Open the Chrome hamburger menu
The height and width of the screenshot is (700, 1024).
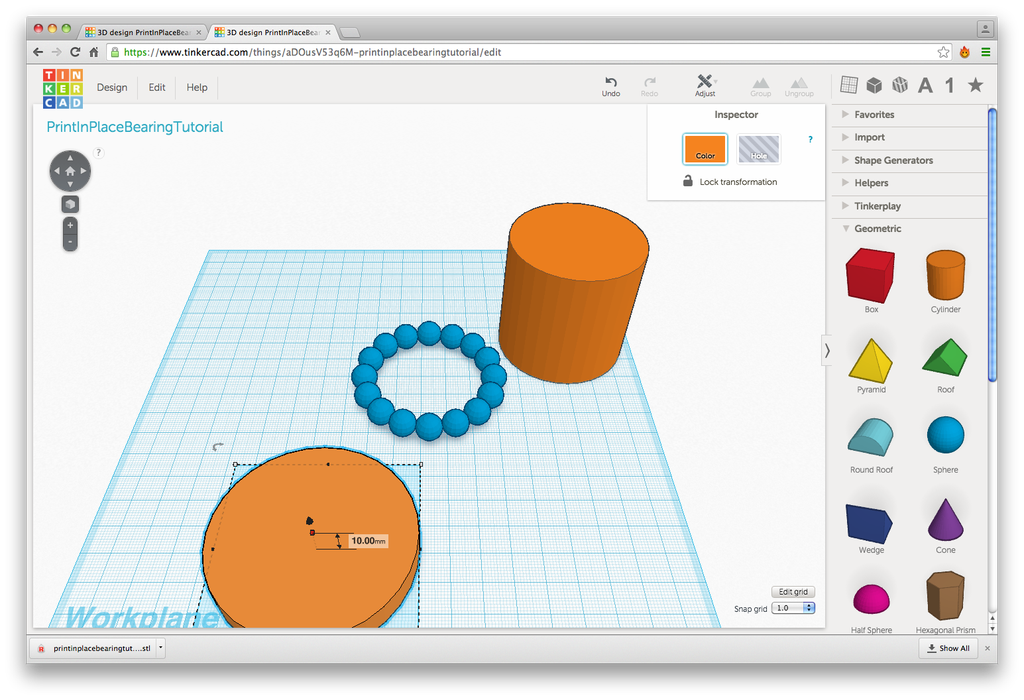pos(985,52)
